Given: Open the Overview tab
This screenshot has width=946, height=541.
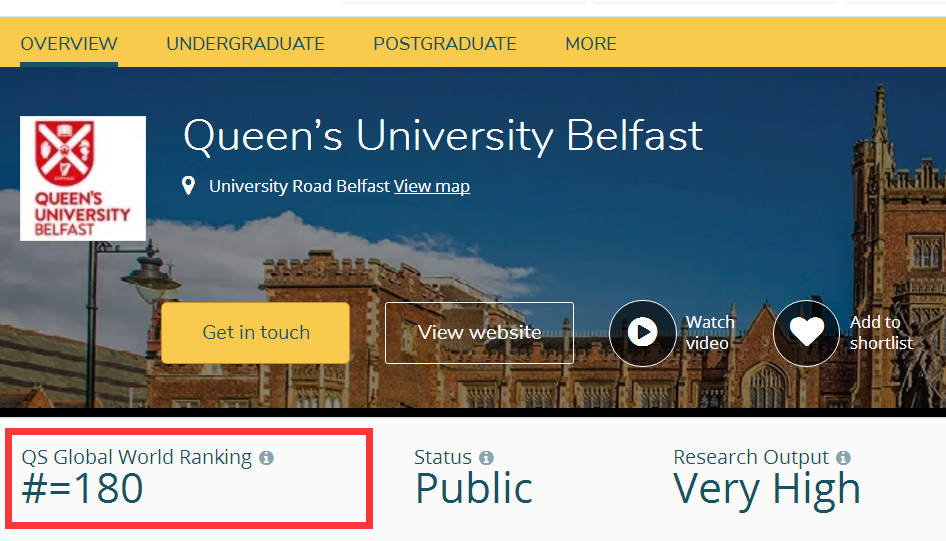Looking at the screenshot, I should click(69, 44).
